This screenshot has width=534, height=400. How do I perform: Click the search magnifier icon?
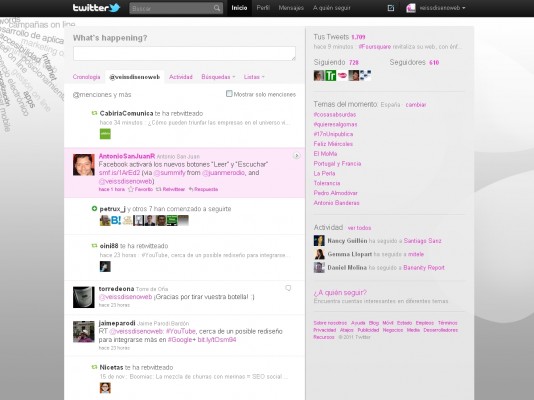coord(217,8)
